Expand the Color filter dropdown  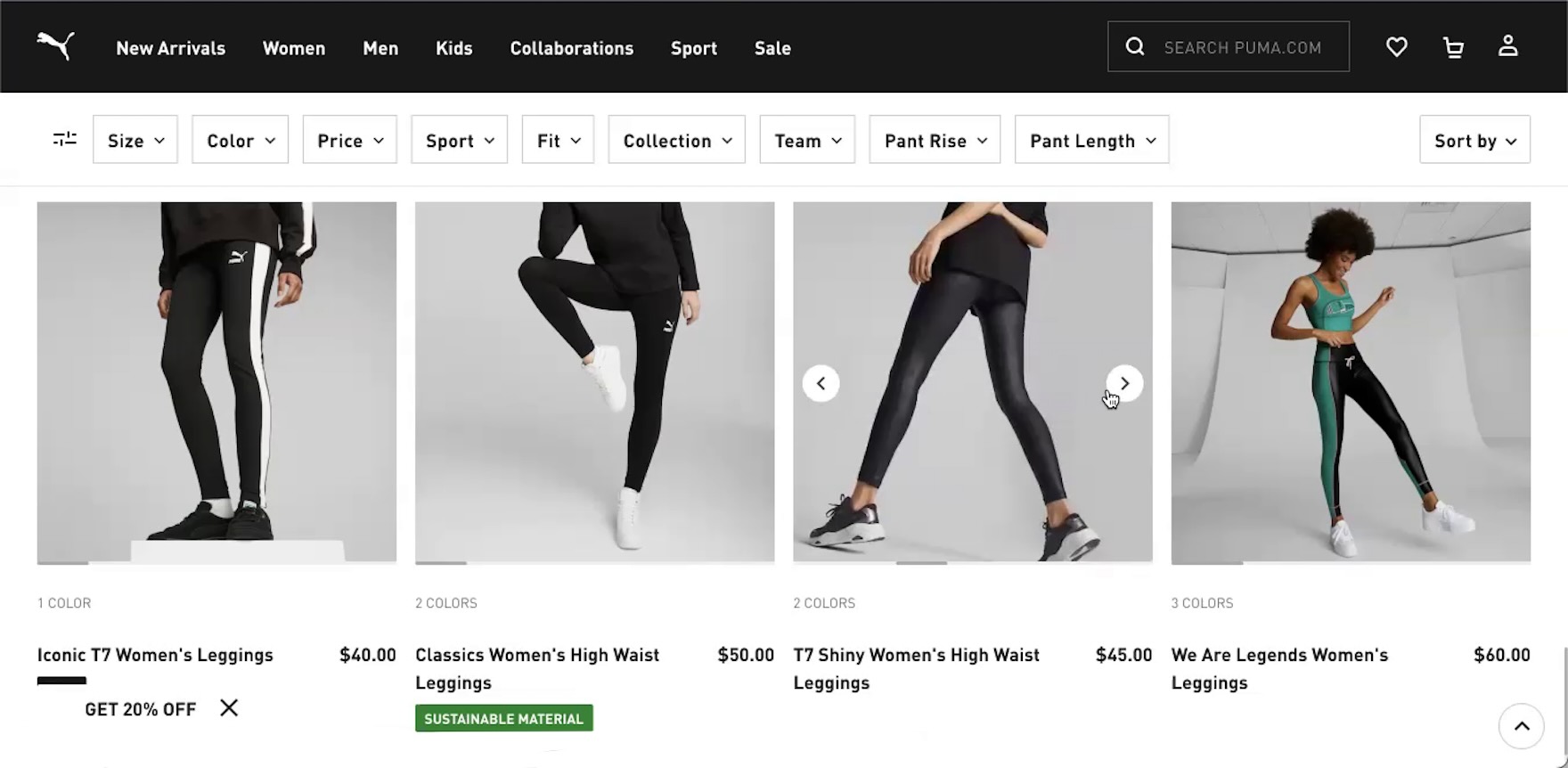[241, 140]
